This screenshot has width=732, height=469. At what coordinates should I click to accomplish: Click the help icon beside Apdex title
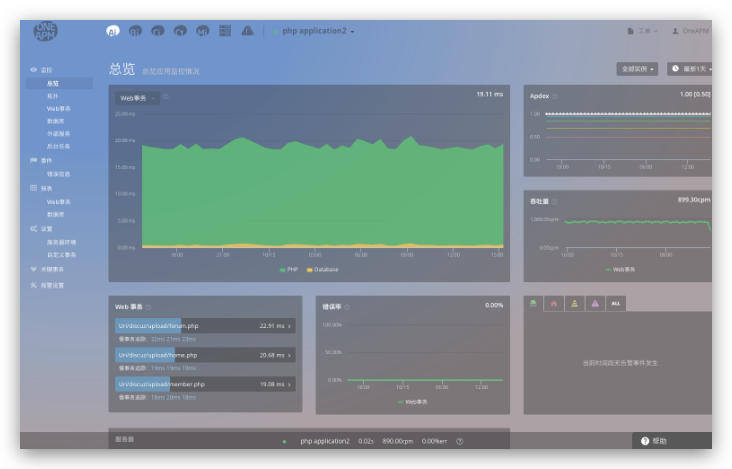pyautogui.click(x=555, y=96)
